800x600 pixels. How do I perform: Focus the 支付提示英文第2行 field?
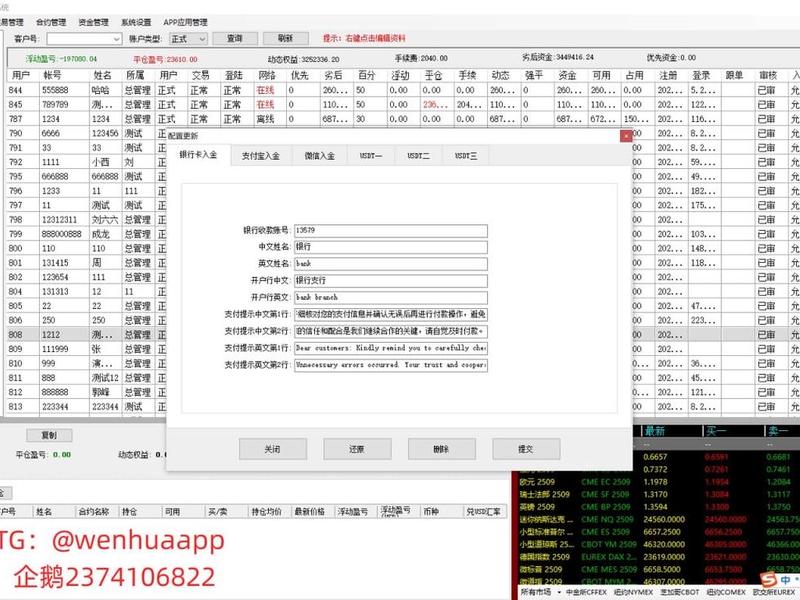(x=391, y=365)
